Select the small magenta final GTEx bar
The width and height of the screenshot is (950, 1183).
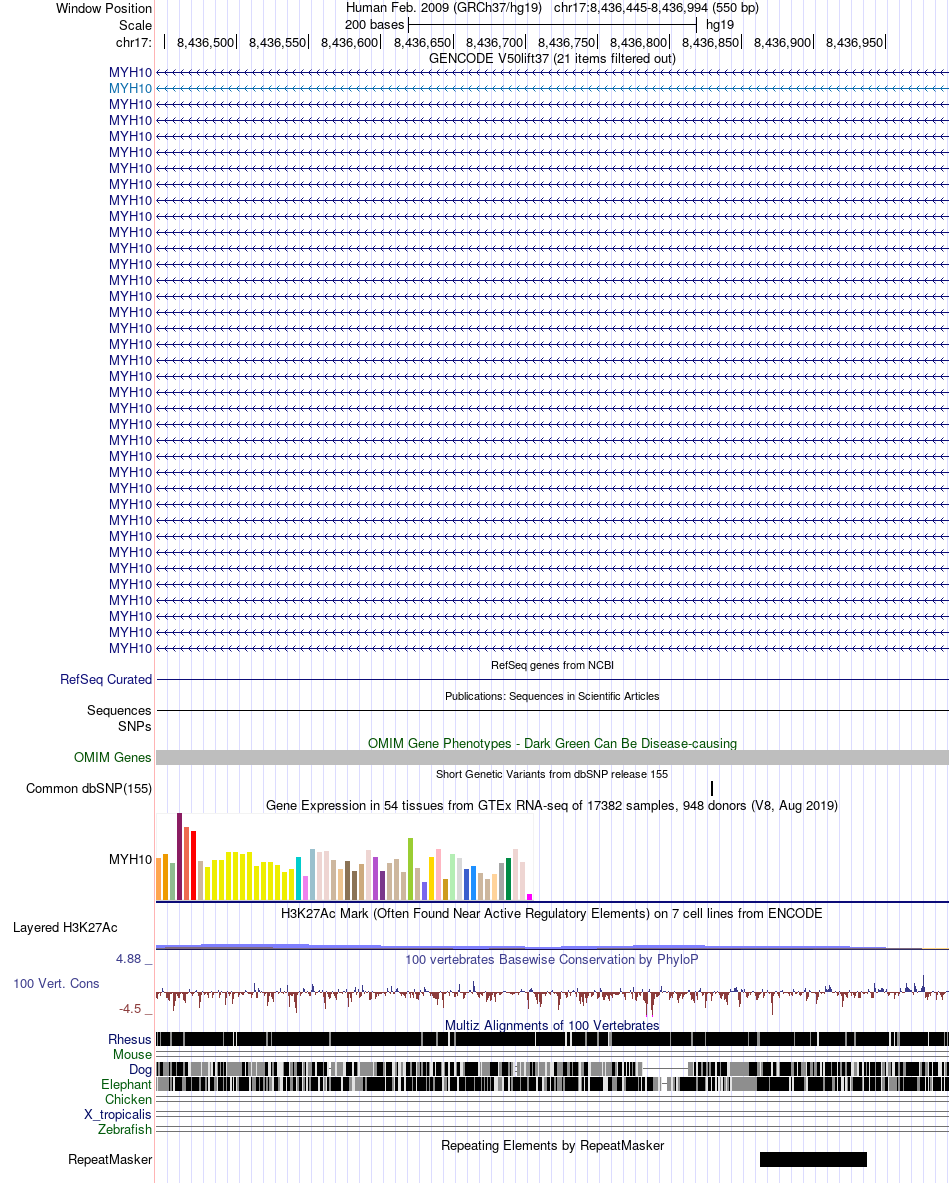point(530,897)
